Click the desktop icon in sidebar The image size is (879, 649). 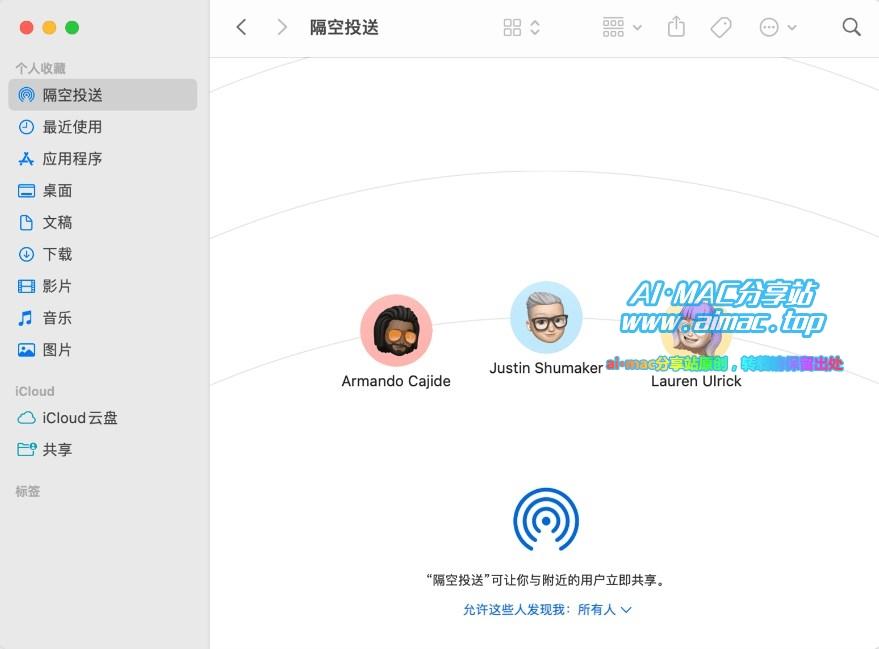point(26,191)
